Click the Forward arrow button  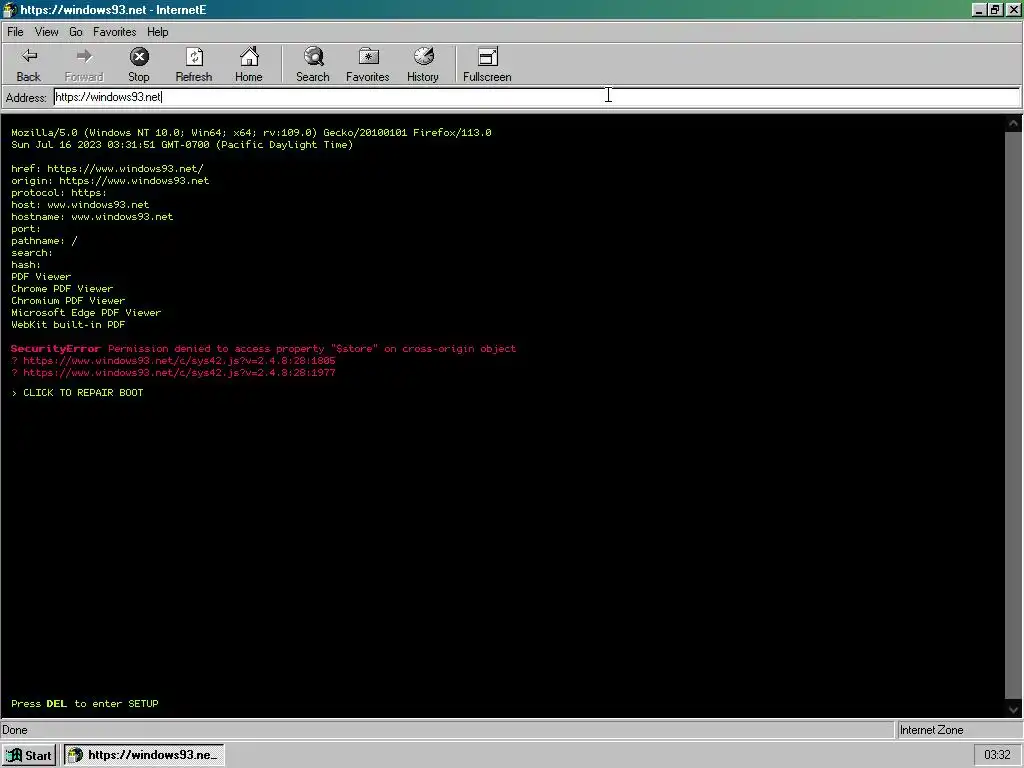click(x=84, y=65)
